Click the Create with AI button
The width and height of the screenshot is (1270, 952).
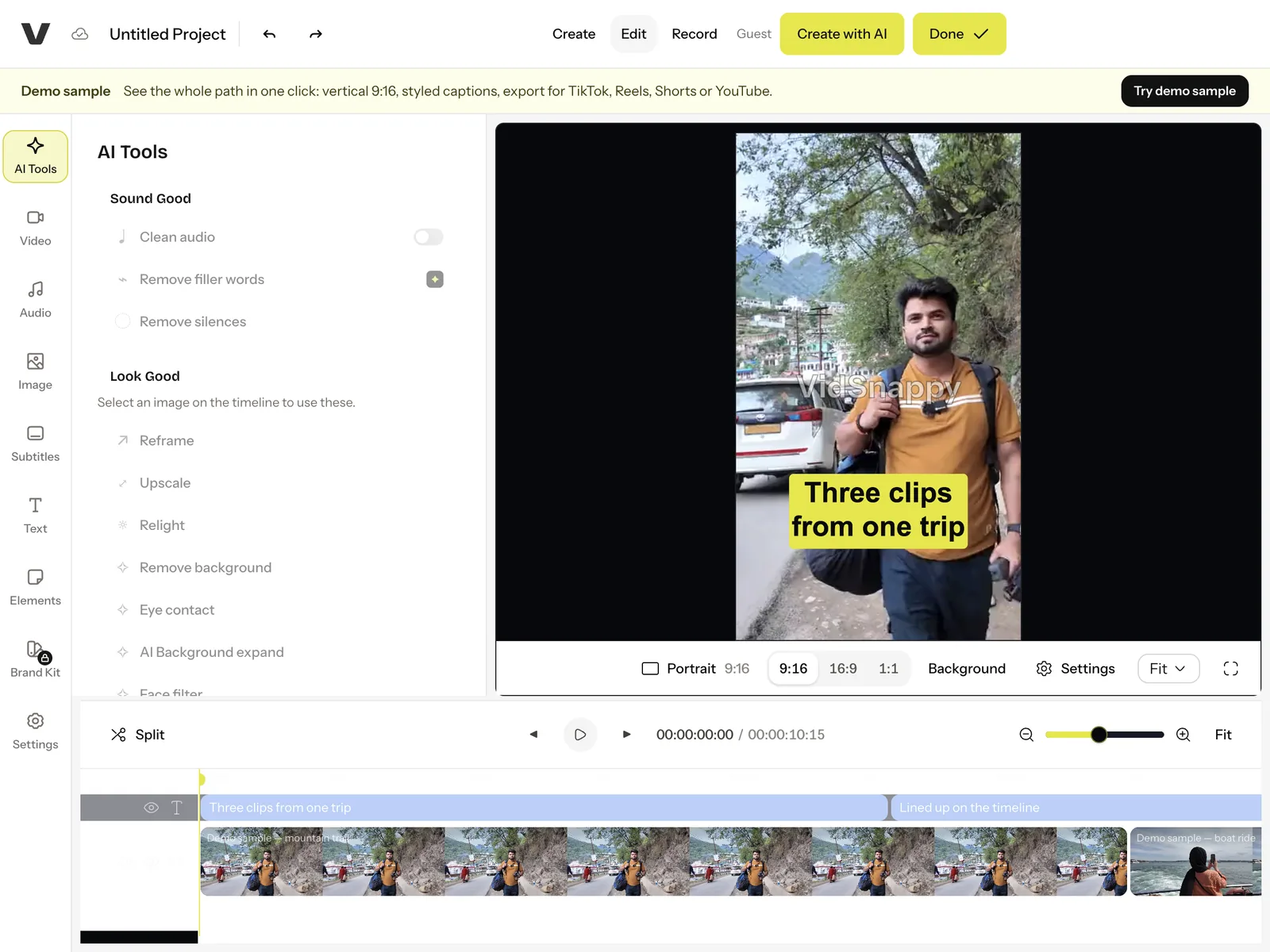[x=842, y=34]
